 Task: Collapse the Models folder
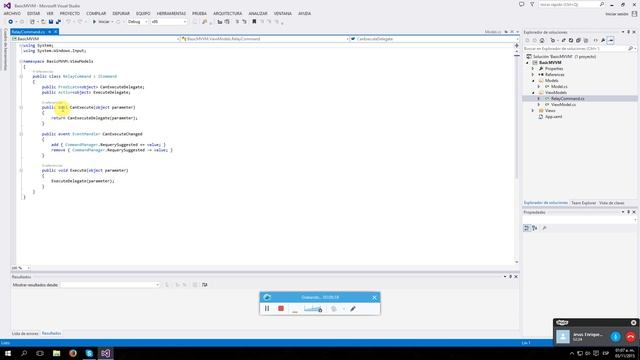(x=533, y=81)
